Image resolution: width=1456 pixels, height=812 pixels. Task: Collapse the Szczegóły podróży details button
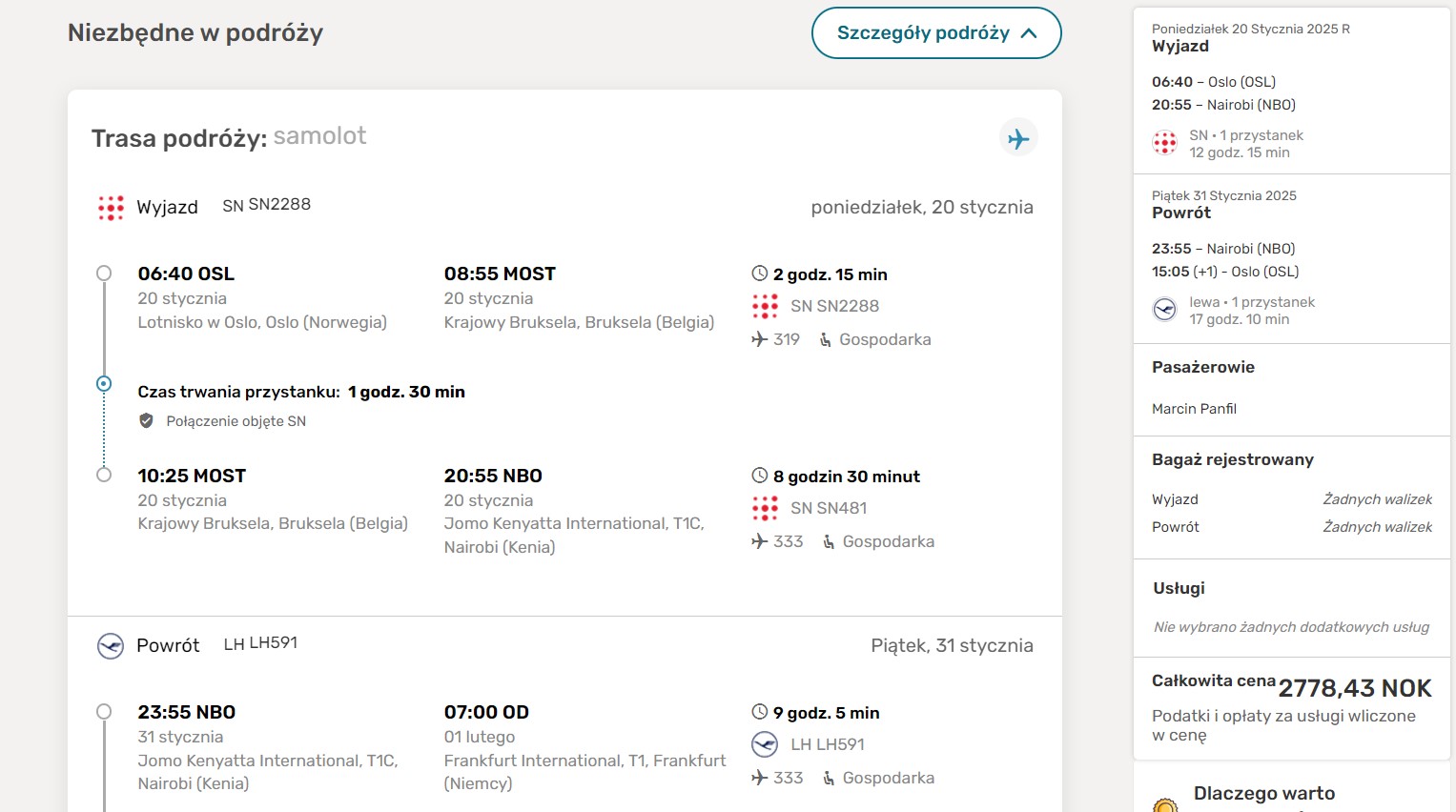[x=936, y=33]
